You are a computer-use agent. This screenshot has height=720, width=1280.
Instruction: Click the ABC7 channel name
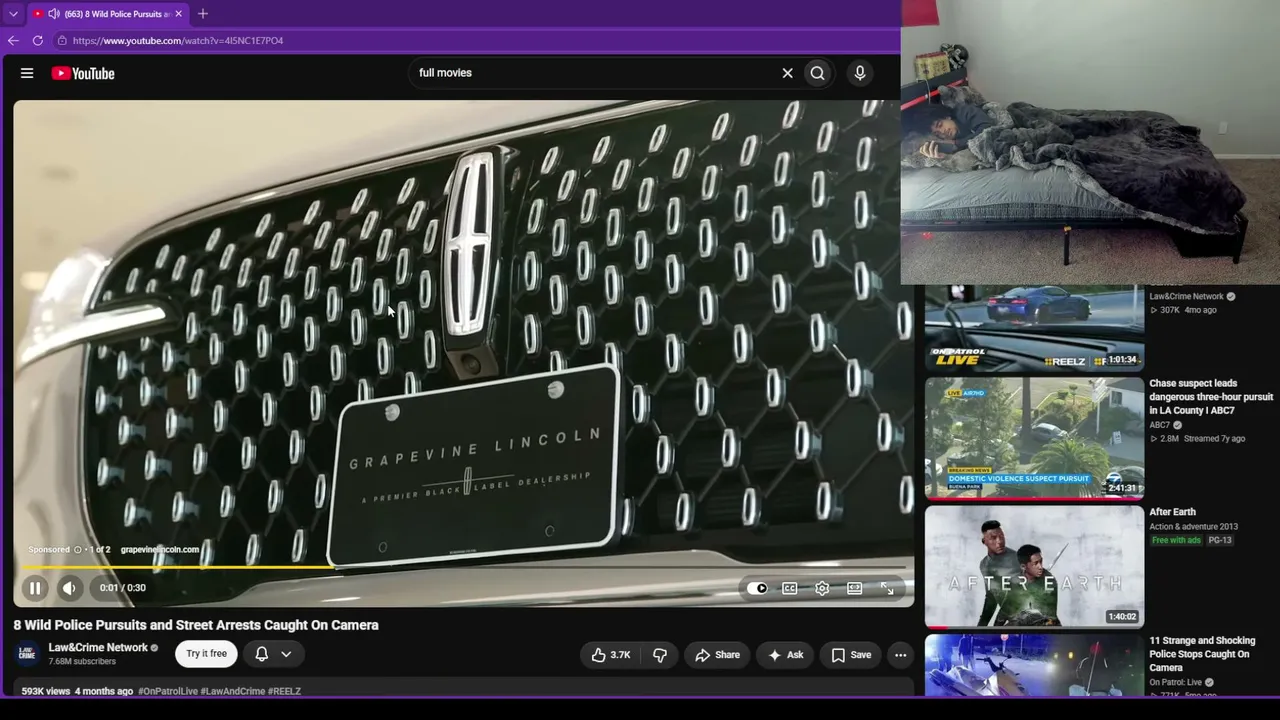[1160, 425]
